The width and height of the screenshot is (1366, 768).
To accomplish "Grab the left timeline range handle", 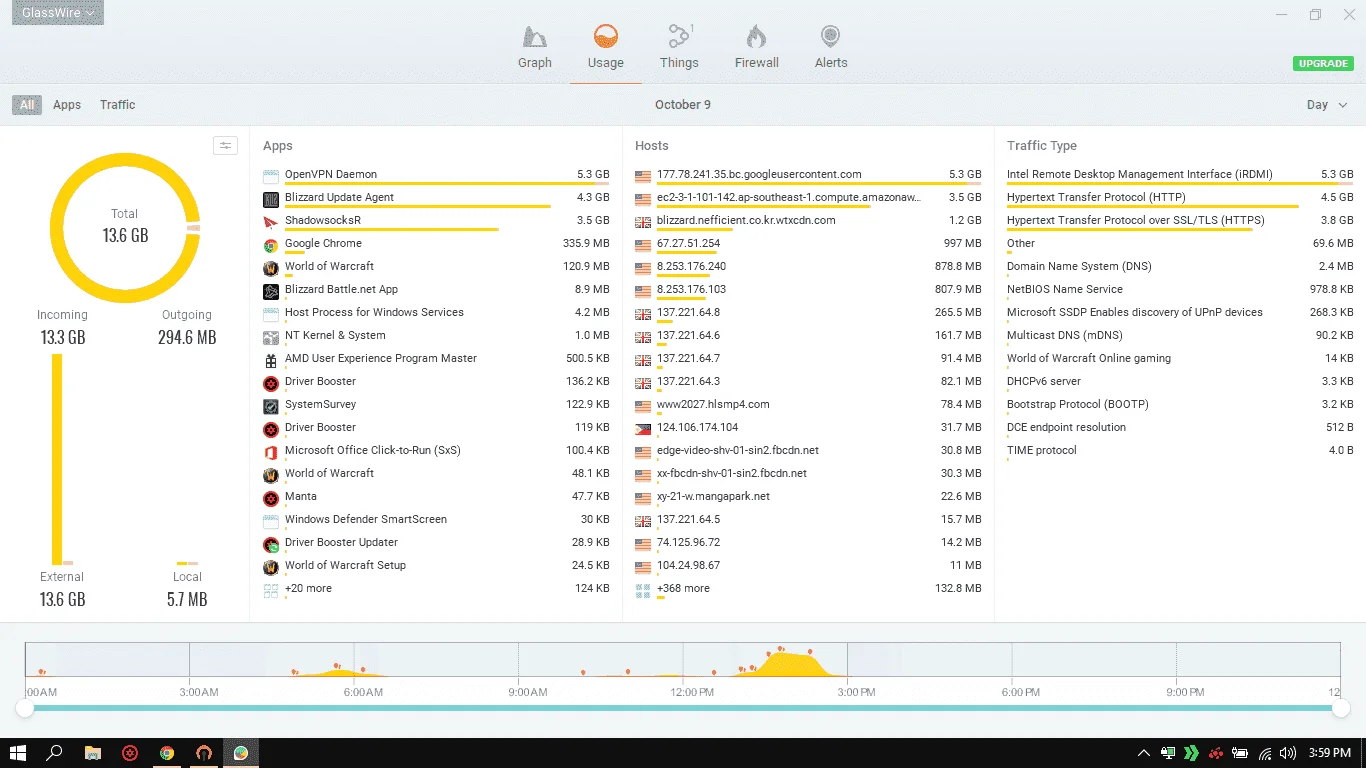I will tap(25, 708).
